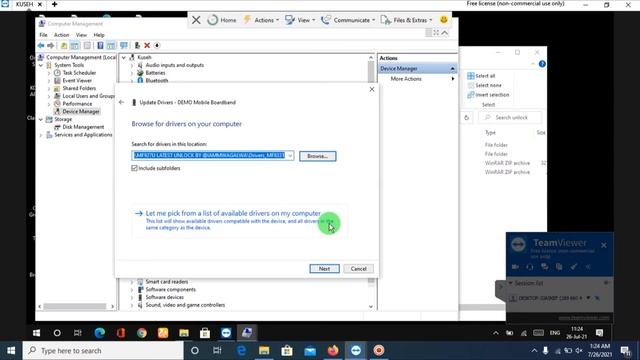The image size is (640, 360).
Task: Open TeamViewer from the local taskbar
Action: [356, 351]
